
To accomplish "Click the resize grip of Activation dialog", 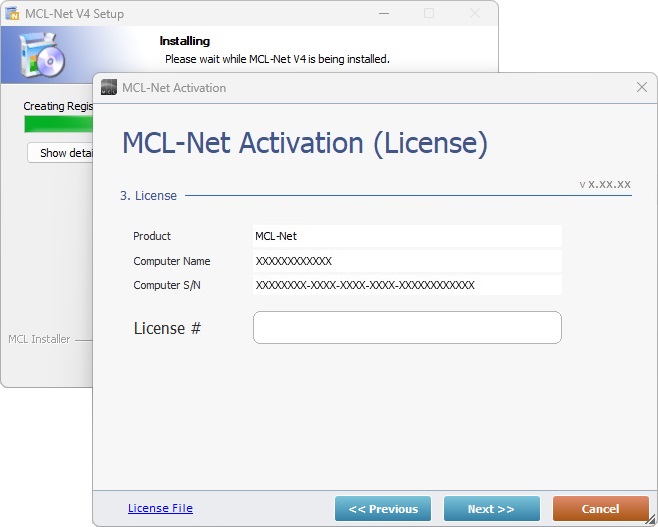I will point(651,520).
